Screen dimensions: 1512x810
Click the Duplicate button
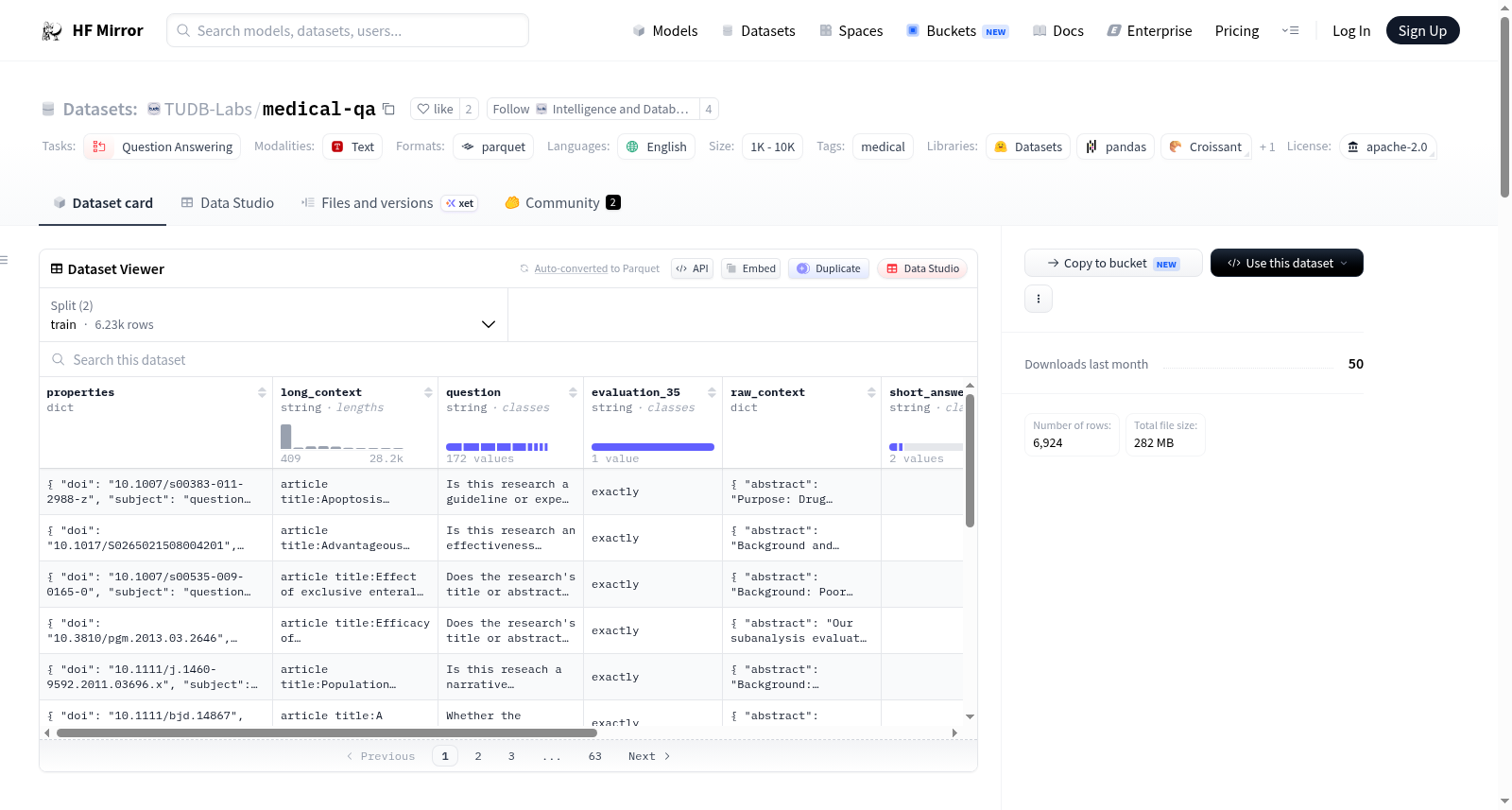pyautogui.click(x=829, y=268)
